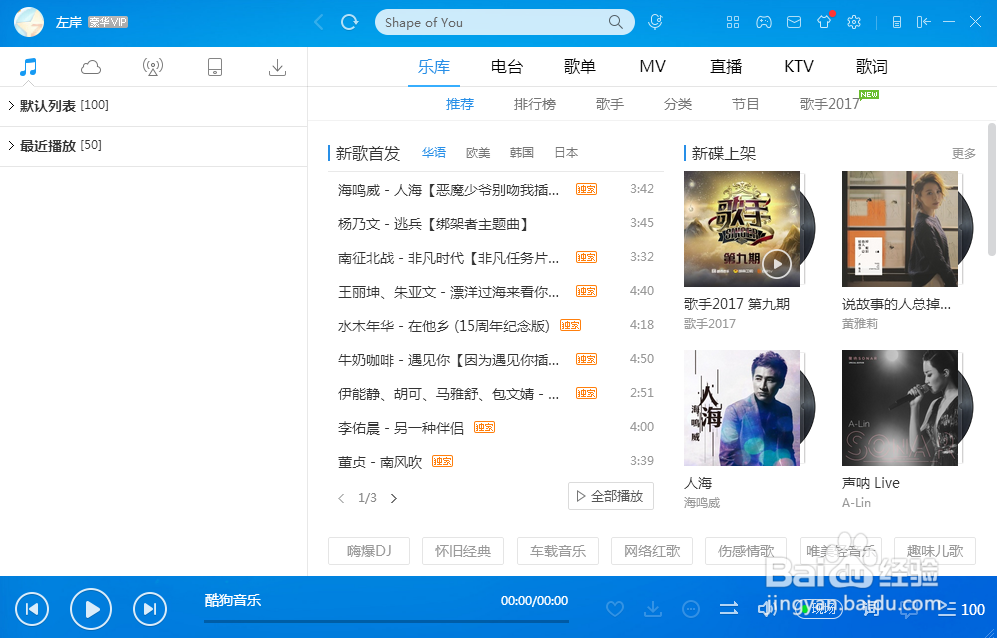Switch to 歌单 tab
The width and height of the screenshot is (997, 638).
click(x=579, y=66)
